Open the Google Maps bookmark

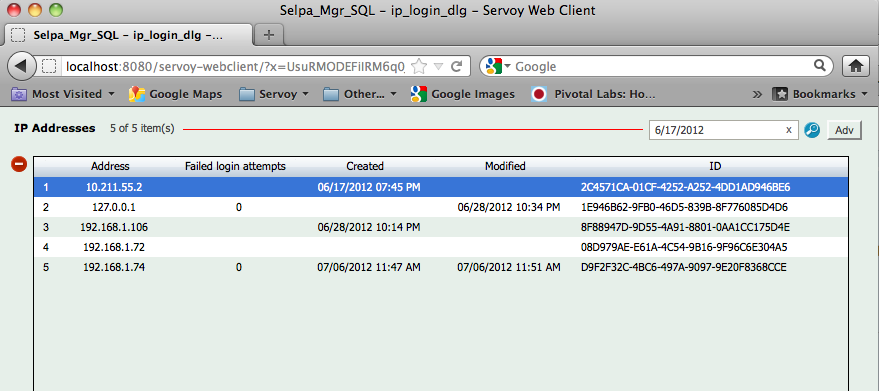175,94
